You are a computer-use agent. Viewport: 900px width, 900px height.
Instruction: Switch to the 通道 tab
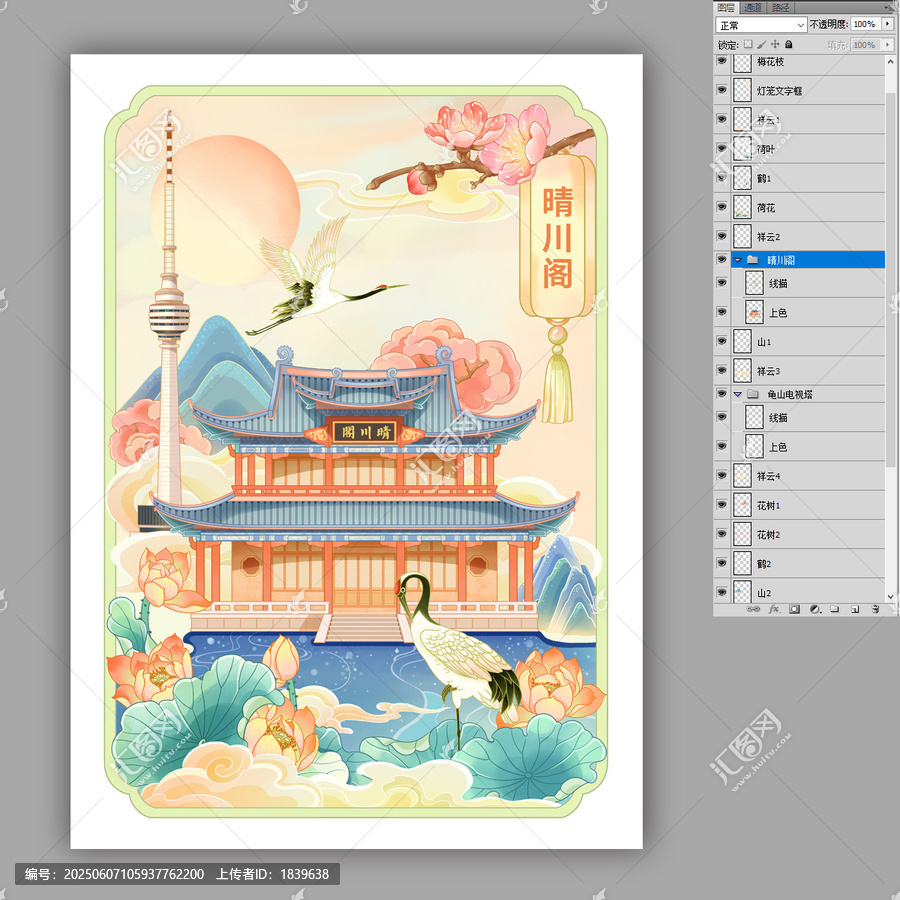click(753, 7)
